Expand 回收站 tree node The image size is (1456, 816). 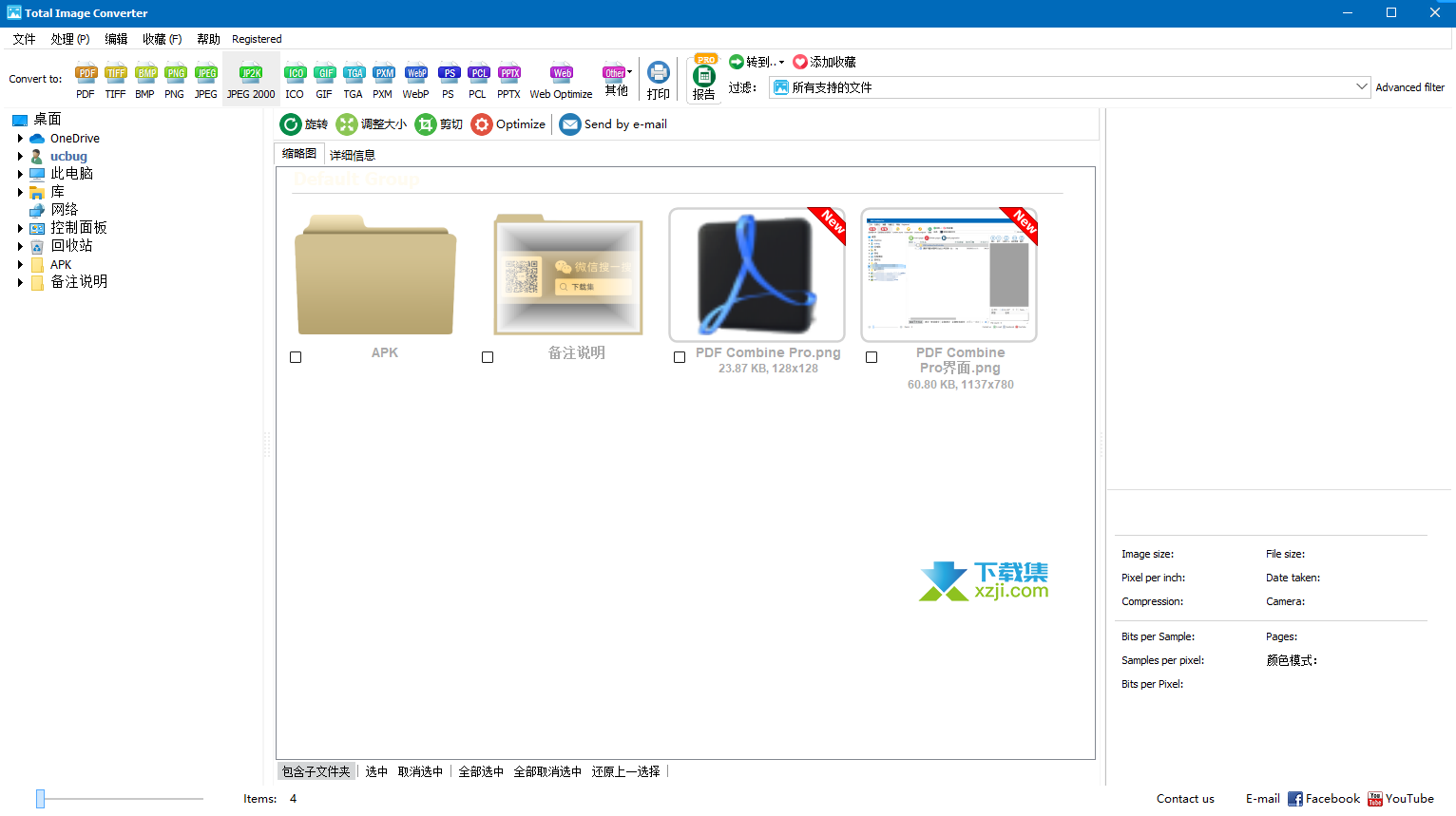pos(20,246)
